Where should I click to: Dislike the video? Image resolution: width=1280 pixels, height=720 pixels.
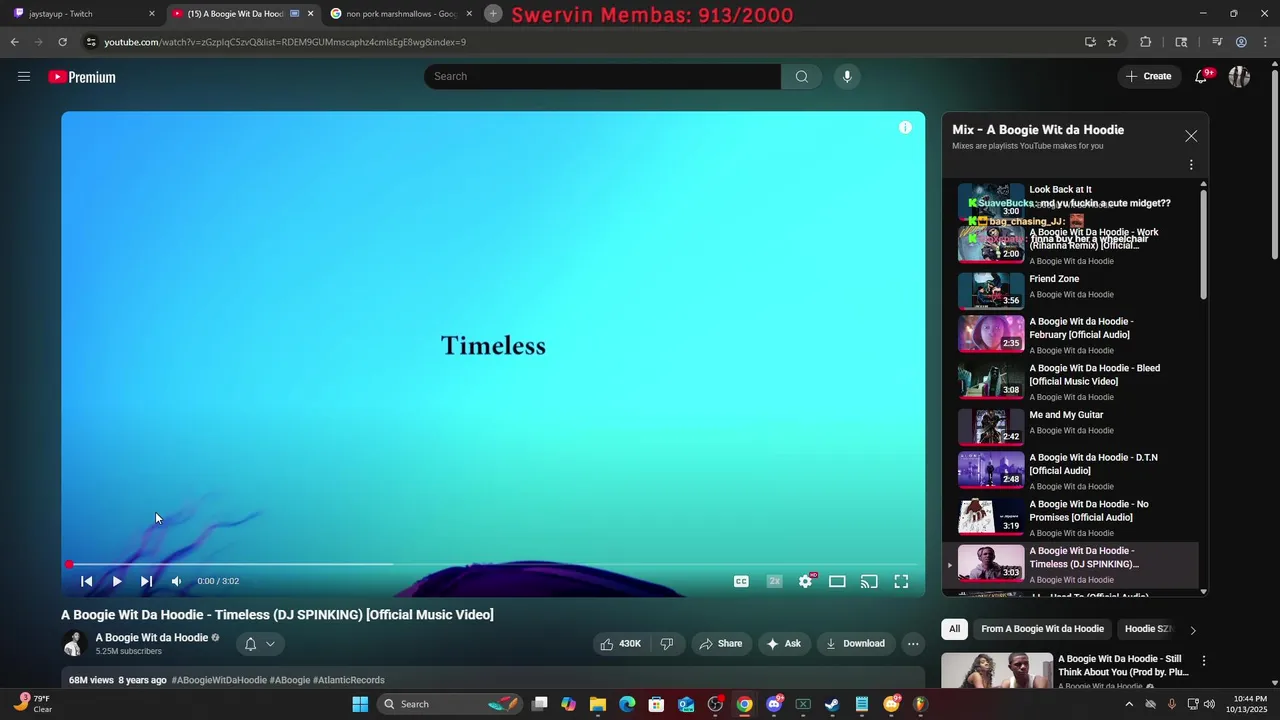tap(667, 644)
